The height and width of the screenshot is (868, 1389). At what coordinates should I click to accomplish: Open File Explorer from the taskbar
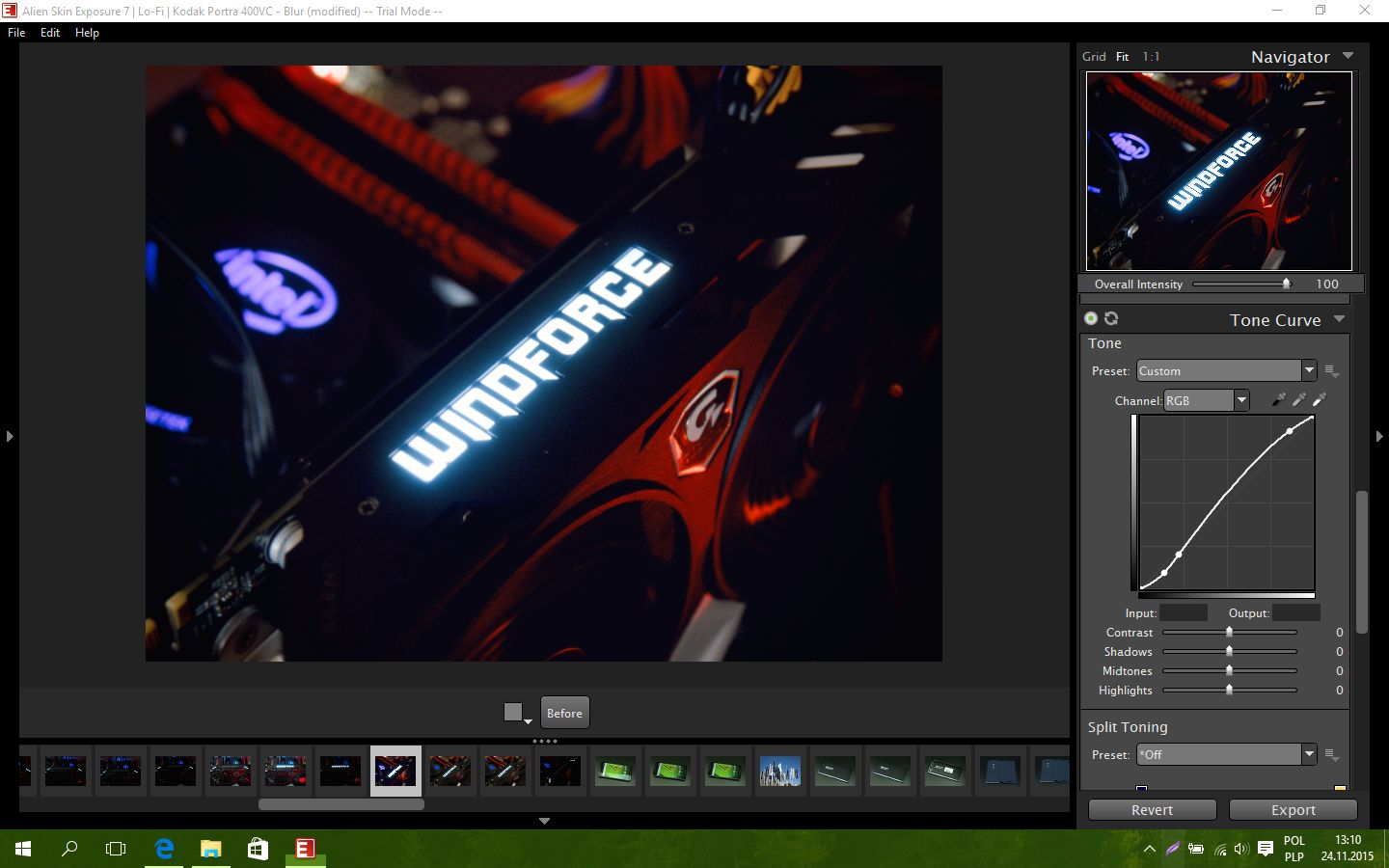tap(210, 849)
